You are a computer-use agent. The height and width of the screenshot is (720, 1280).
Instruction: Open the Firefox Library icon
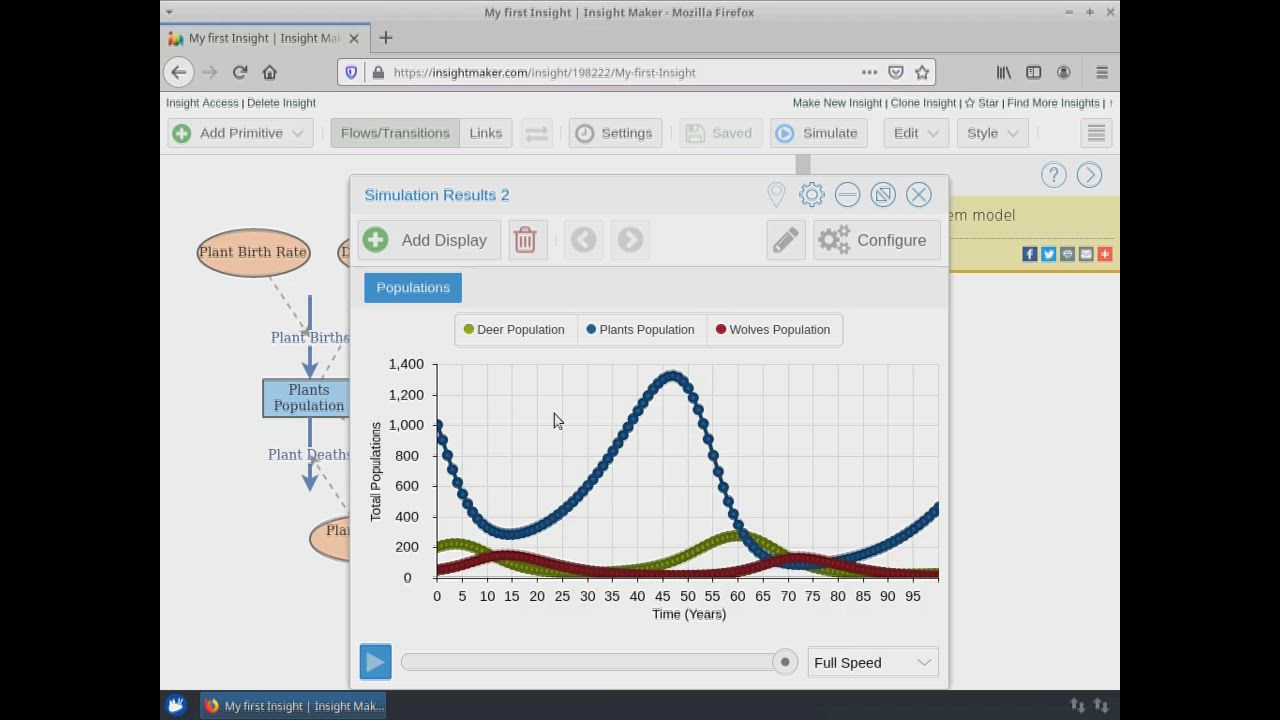click(x=1003, y=72)
